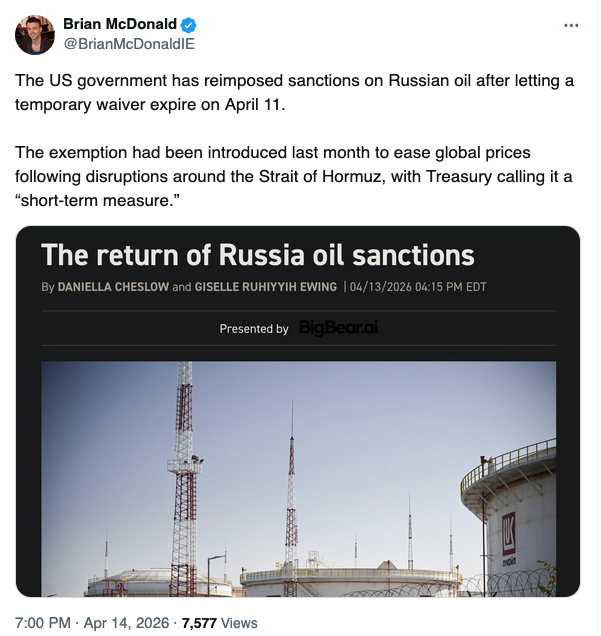Open the article headline about Russia oil sanctions
Screen dimensions: 601x636
tap(258, 255)
